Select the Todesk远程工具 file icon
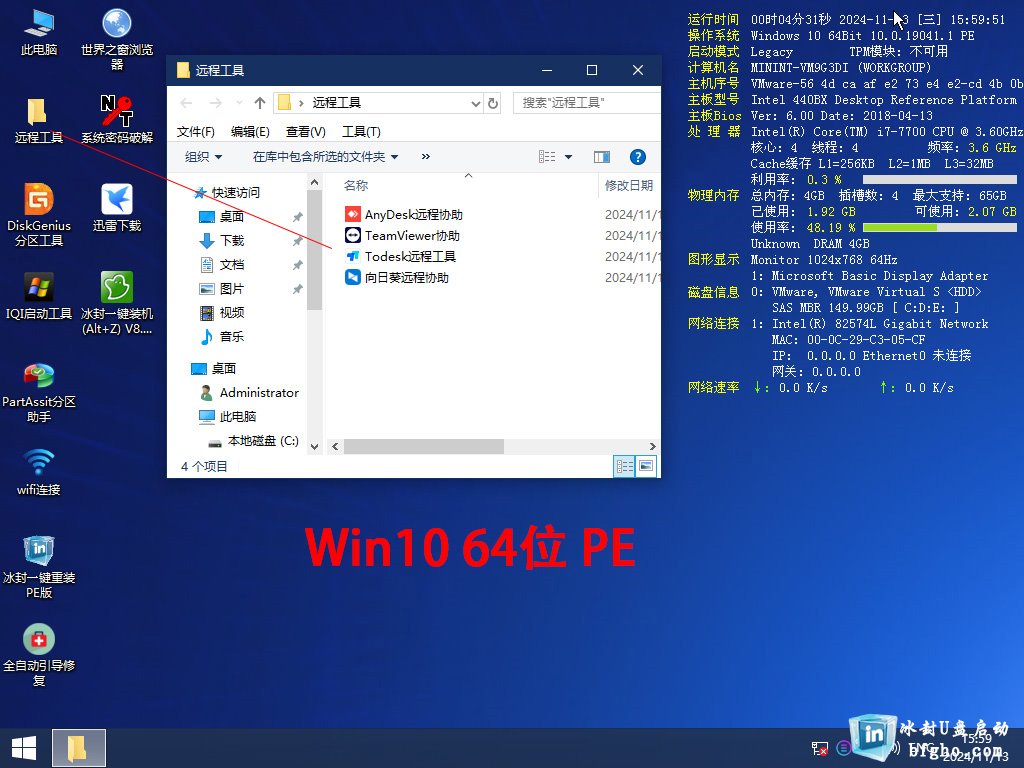The image size is (1024, 768). [353, 256]
